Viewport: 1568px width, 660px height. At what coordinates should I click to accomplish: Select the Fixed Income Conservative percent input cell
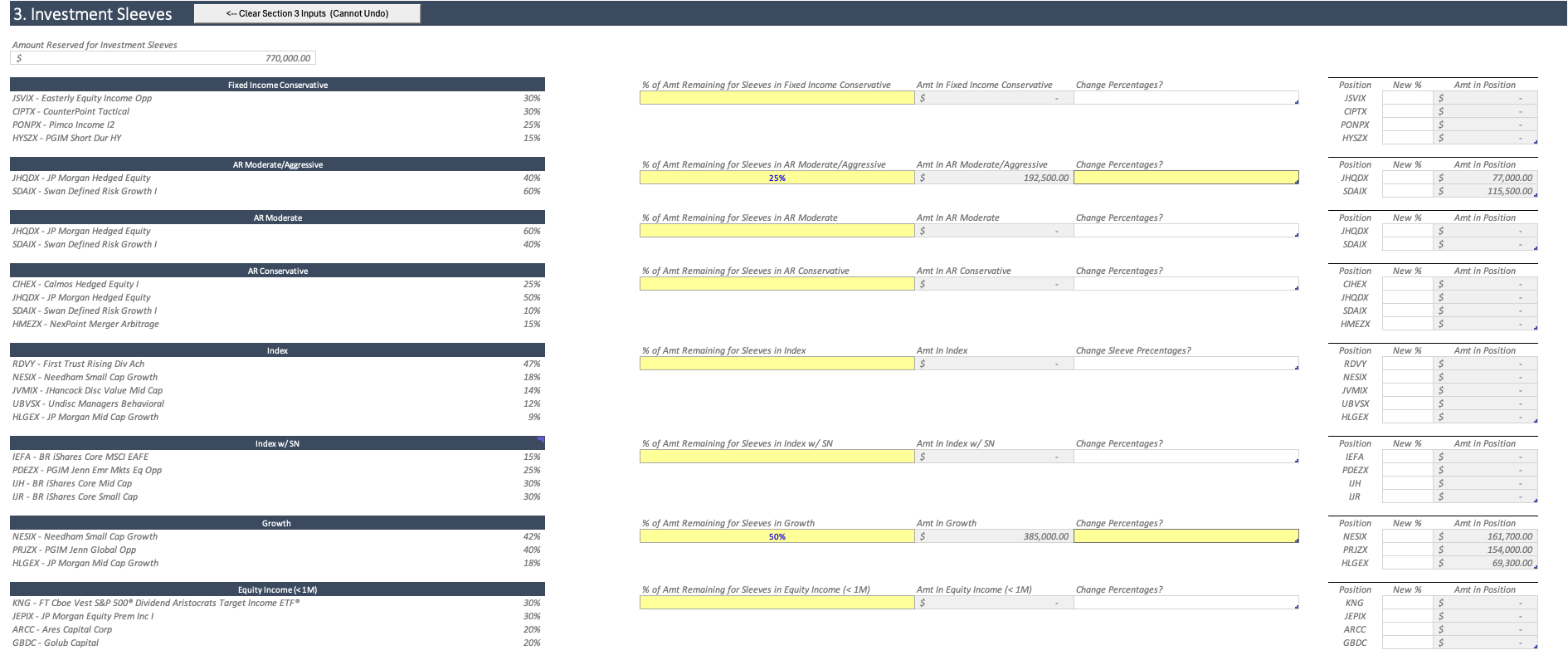[x=777, y=98]
